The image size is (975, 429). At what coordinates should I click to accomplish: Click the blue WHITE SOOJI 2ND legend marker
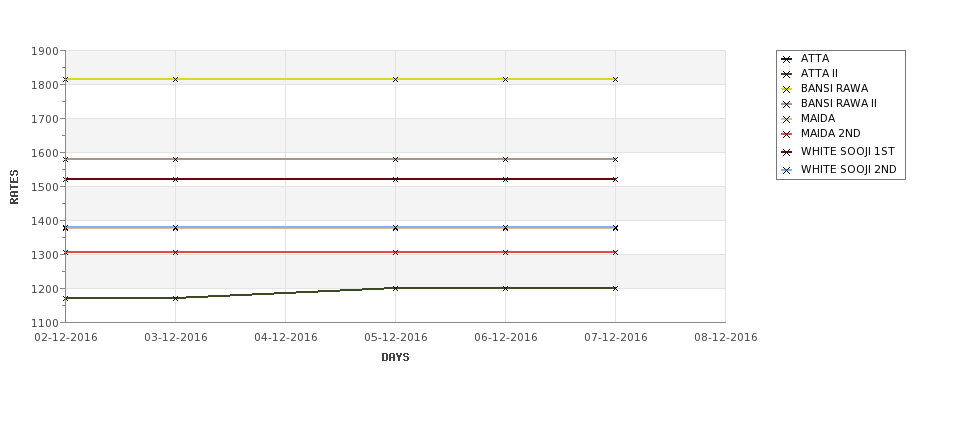point(787,170)
